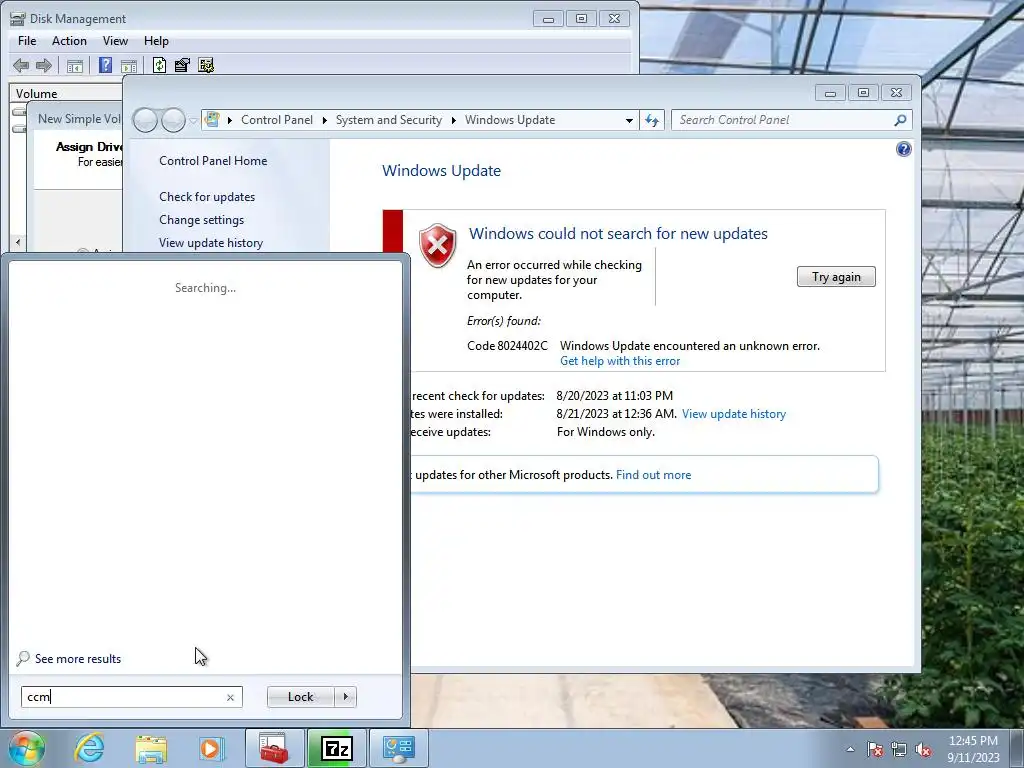Screen dimensions: 1024x768
Task: Open Change settings in sidebar
Action: pyautogui.click(x=201, y=220)
